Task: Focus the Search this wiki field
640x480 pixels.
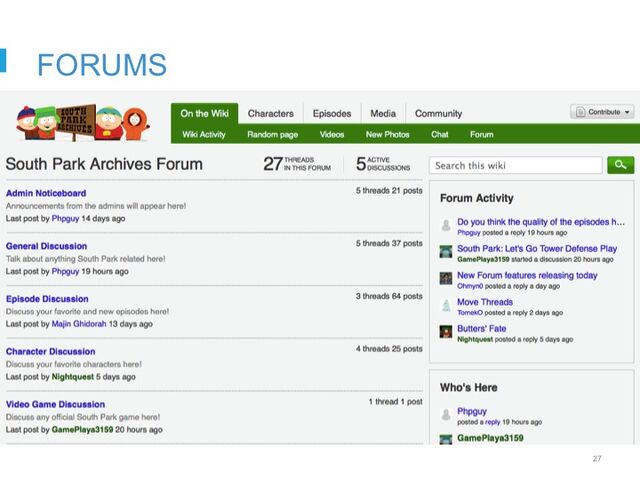Action: tap(516, 165)
